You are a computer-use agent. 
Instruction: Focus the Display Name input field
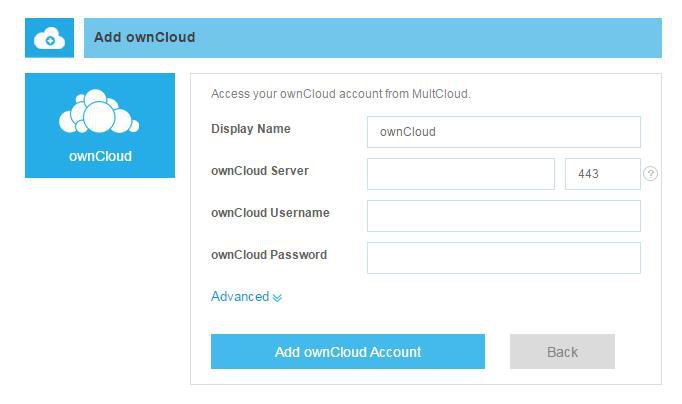coord(503,132)
